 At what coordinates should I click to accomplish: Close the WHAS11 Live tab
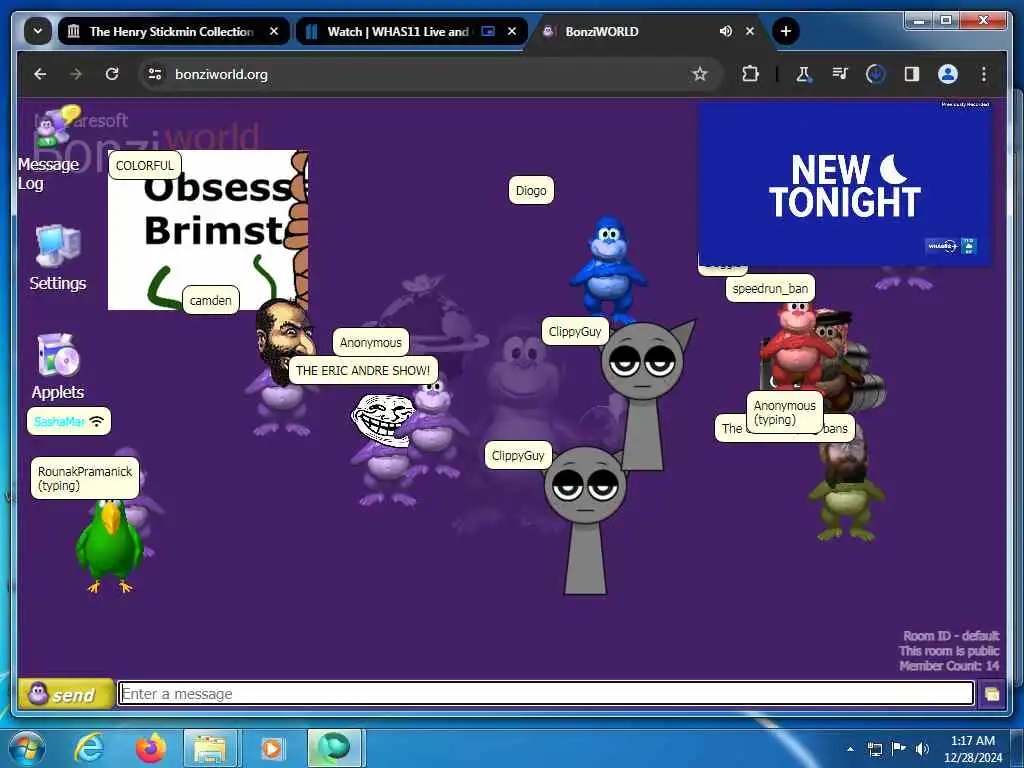pos(512,31)
